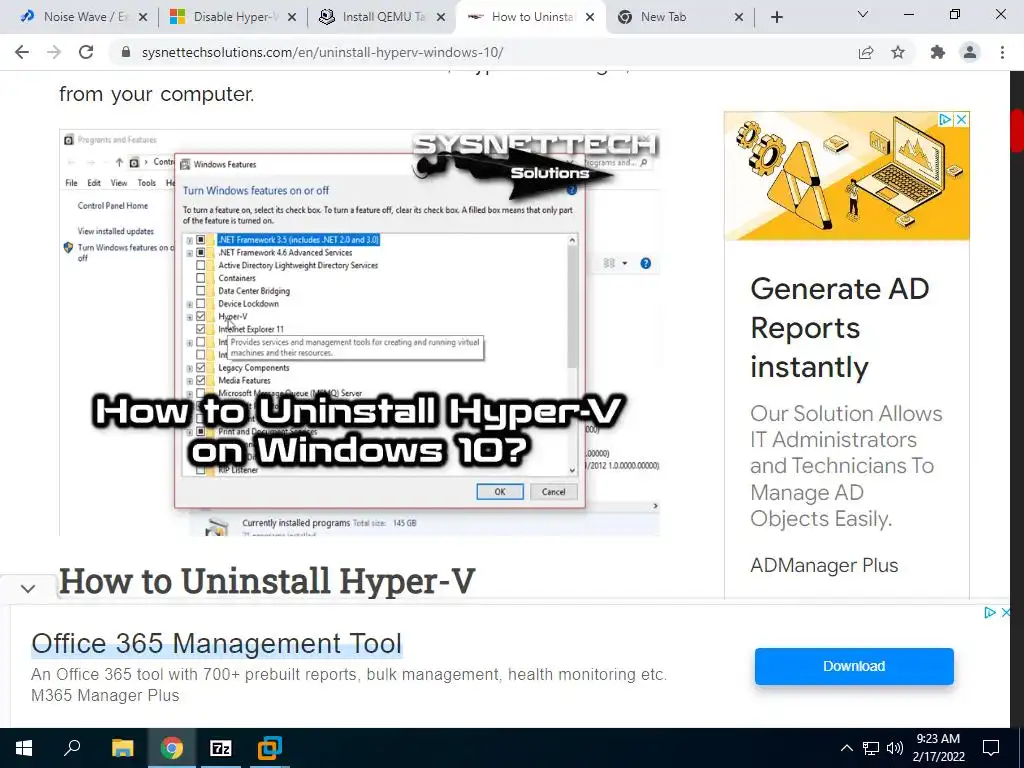Open AdChoices icon on bottom banner
Image resolution: width=1024 pixels, height=768 pixels.
(x=990, y=613)
